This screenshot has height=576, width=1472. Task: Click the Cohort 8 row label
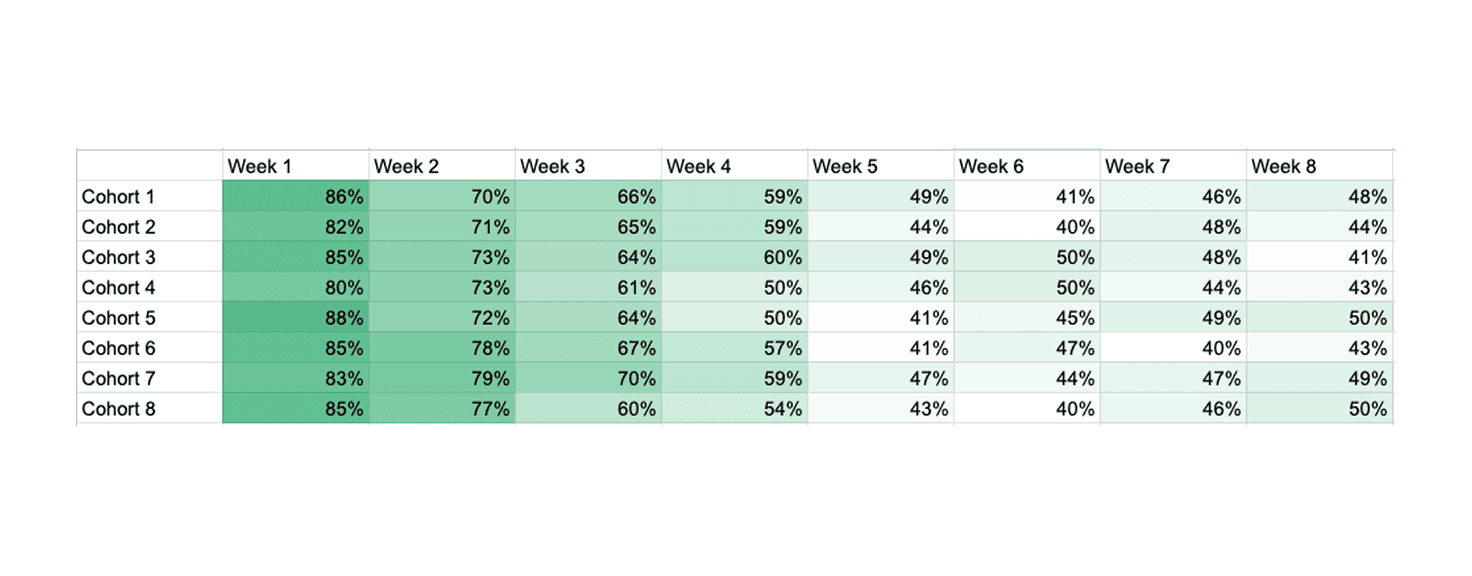[x=149, y=409]
